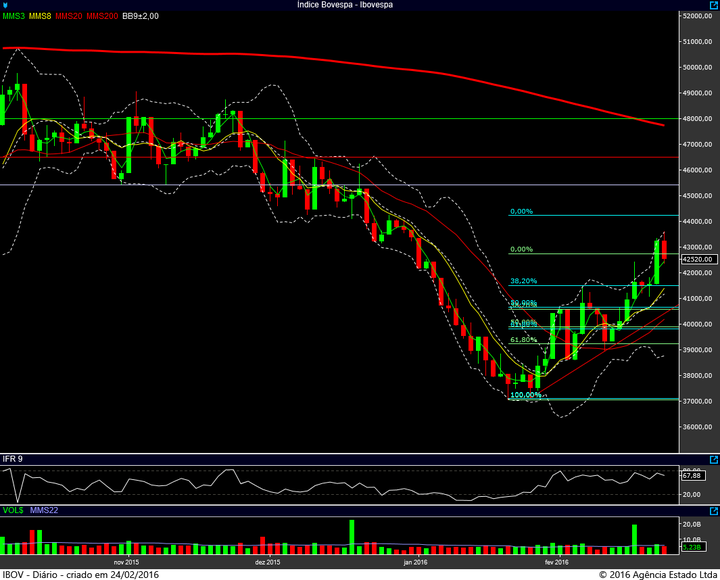Viewport: 720px width, 580px height.
Task: Click the 51000,00 price axis label
Action: [x=698, y=42]
